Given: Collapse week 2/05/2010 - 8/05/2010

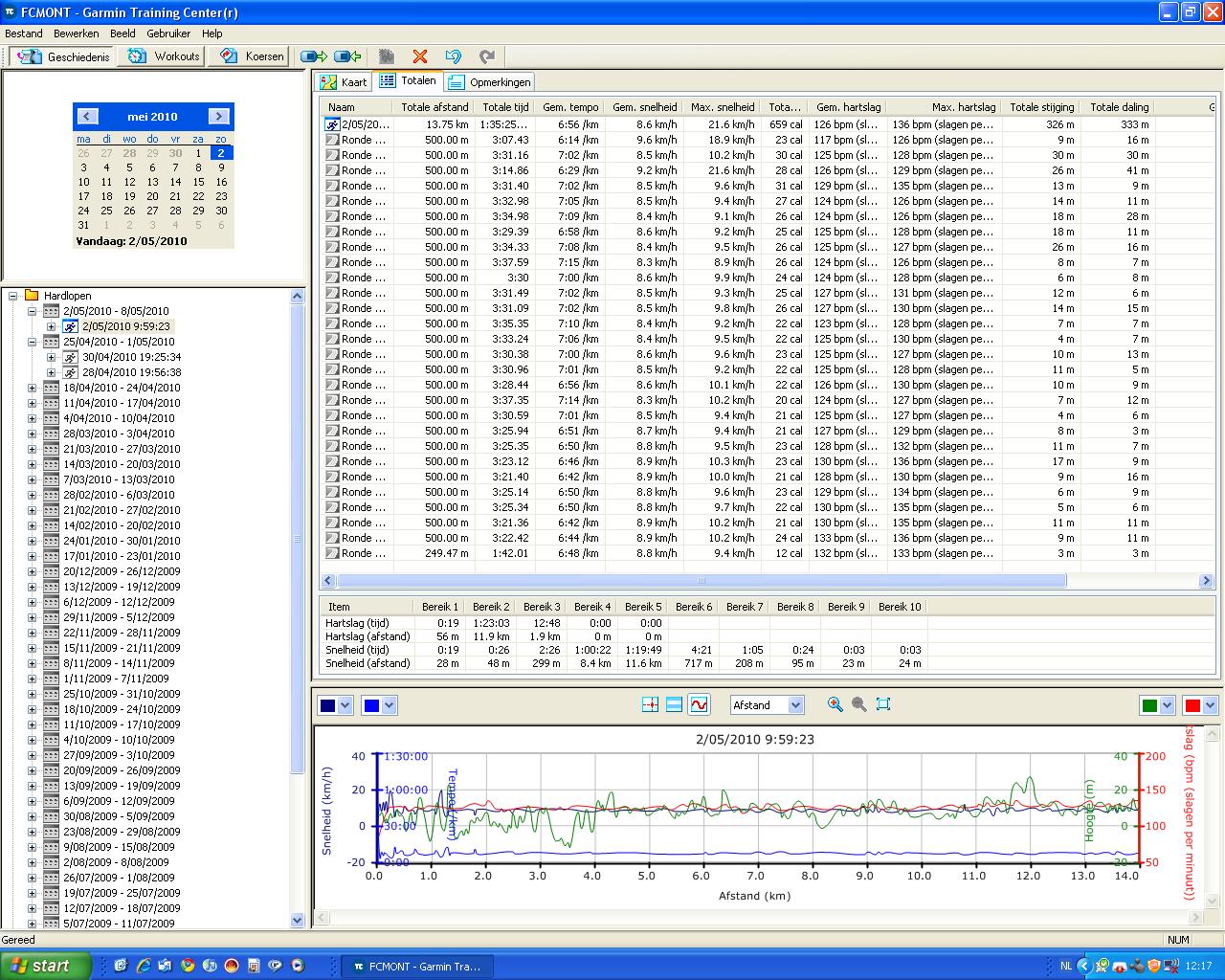Looking at the screenshot, I should pos(32,311).
